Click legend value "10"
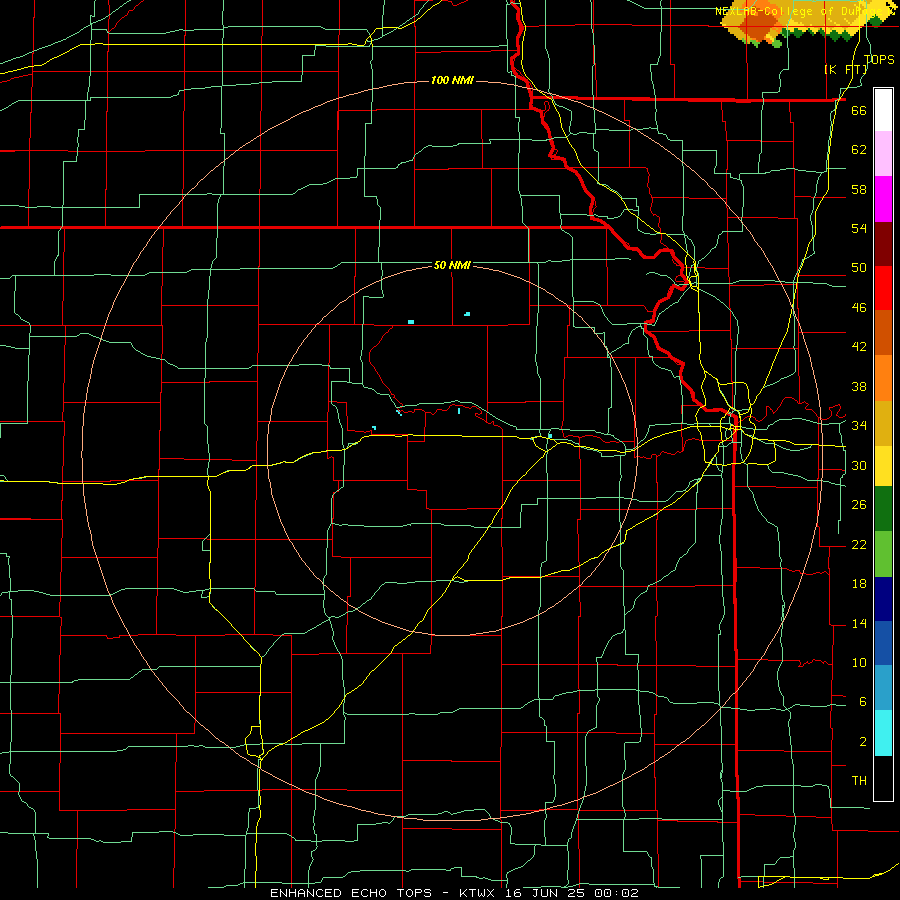The image size is (900, 900). [859, 663]
